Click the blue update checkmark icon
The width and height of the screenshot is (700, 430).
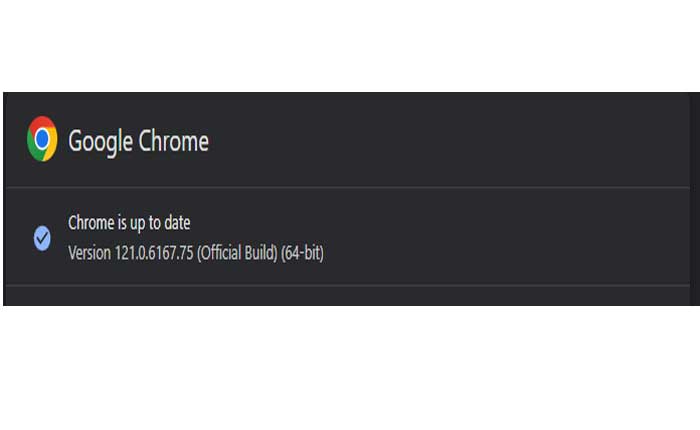pyautogui.click(x=42, y=238)
